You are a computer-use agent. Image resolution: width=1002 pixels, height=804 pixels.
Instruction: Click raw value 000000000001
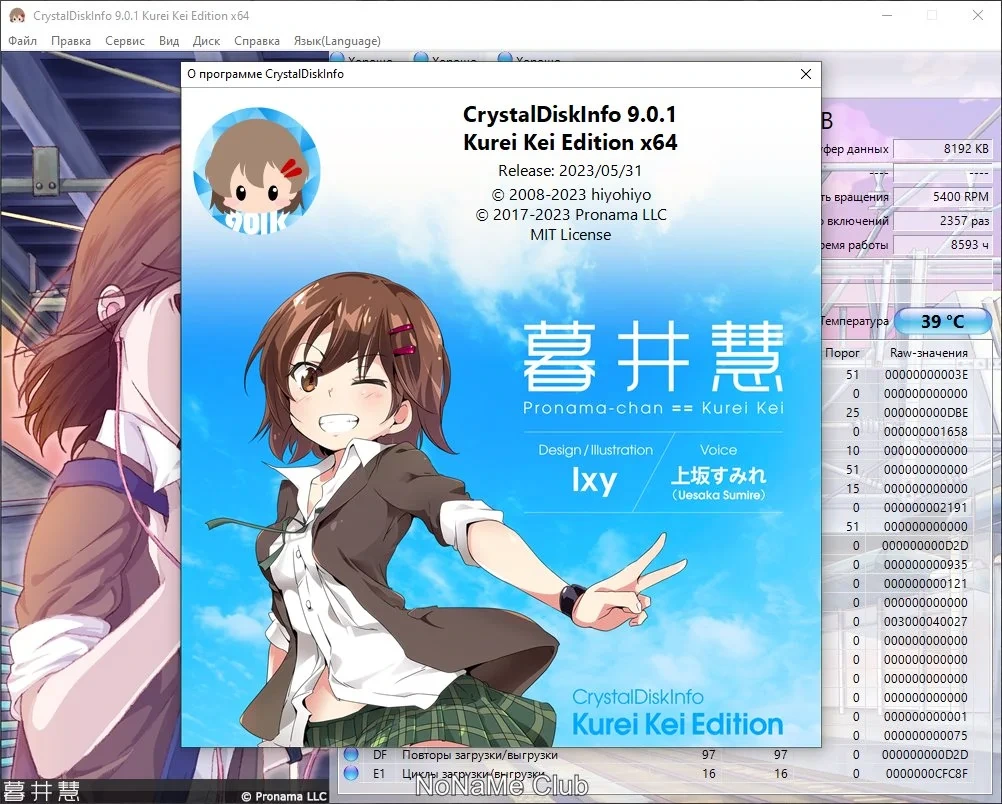pos(926,716)
